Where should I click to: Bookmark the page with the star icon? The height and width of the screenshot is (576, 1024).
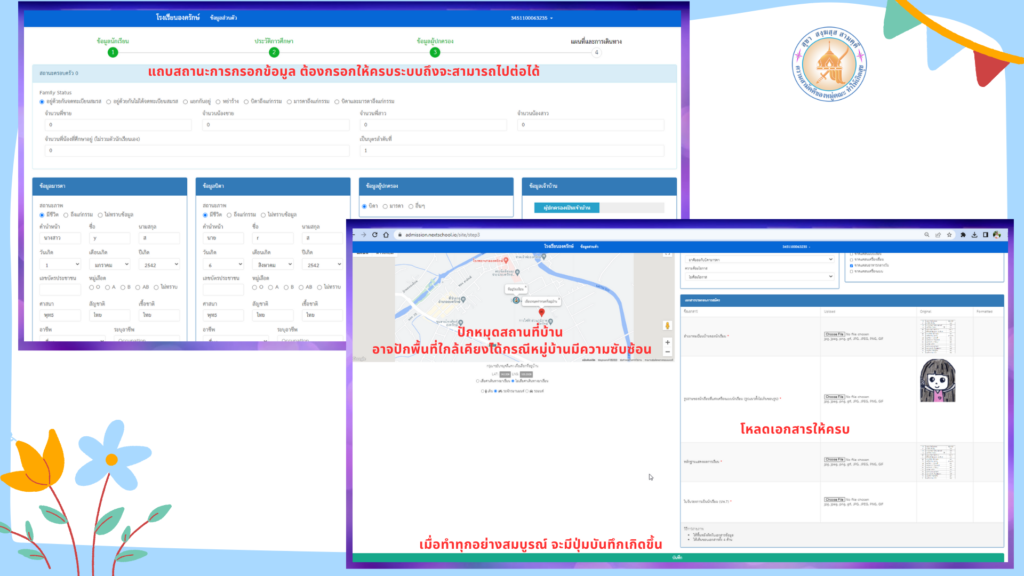[x=950, y=234]
